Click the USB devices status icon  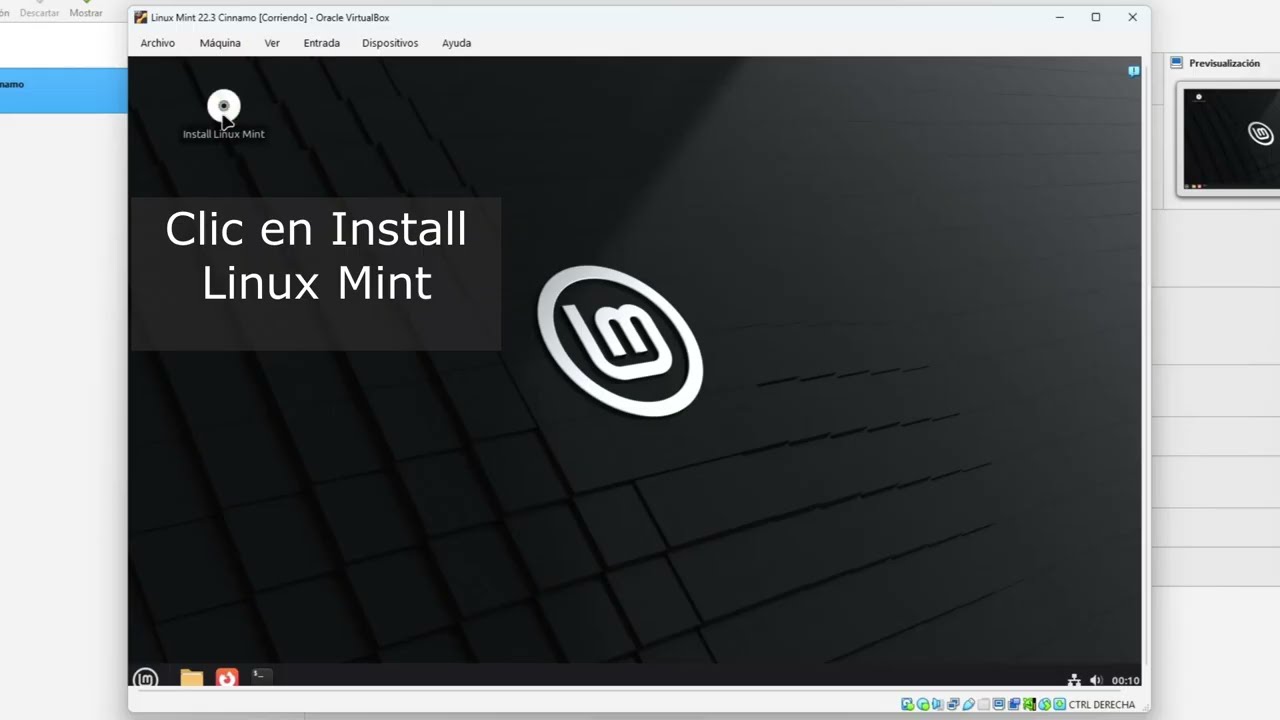(968, 705)
